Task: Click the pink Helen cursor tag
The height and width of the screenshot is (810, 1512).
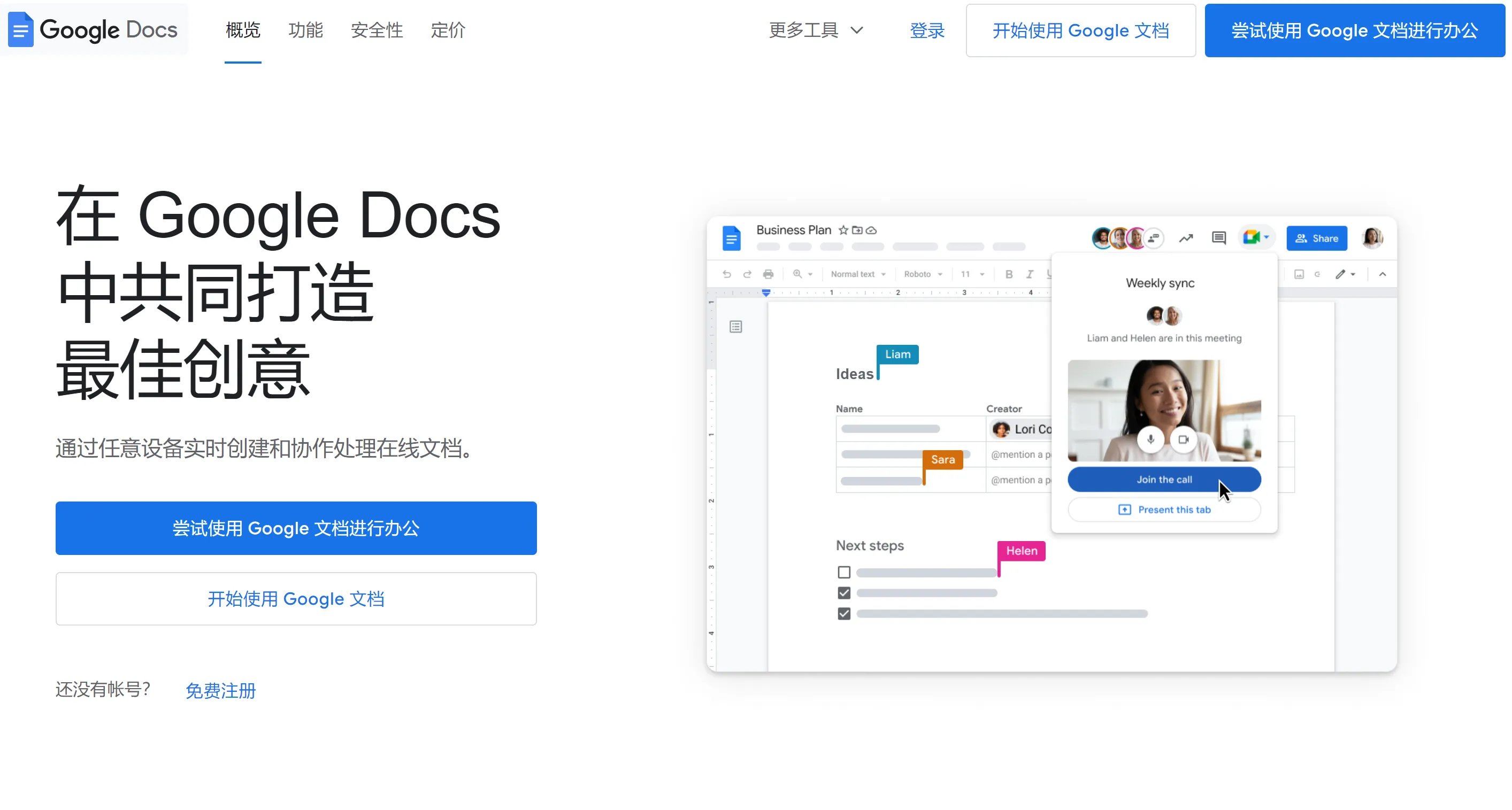Action: point(1022,551)
